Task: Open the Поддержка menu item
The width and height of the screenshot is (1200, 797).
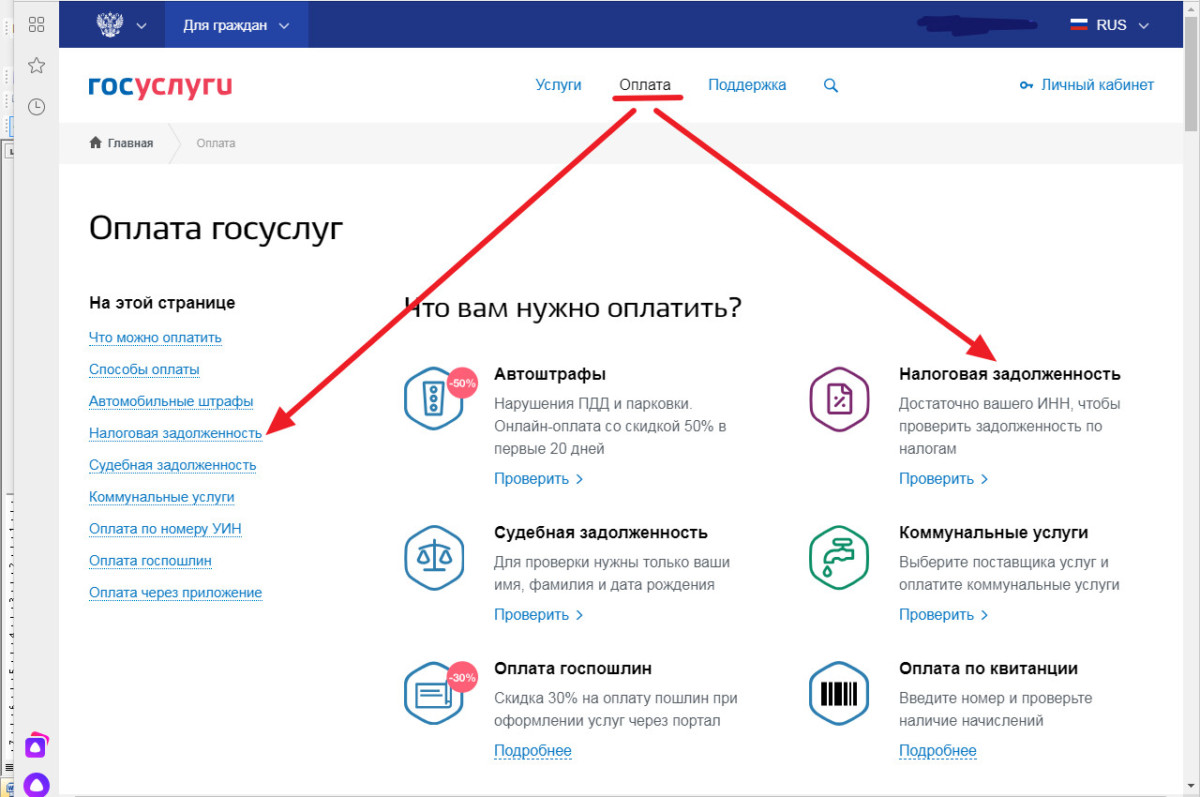Action: 747,85
